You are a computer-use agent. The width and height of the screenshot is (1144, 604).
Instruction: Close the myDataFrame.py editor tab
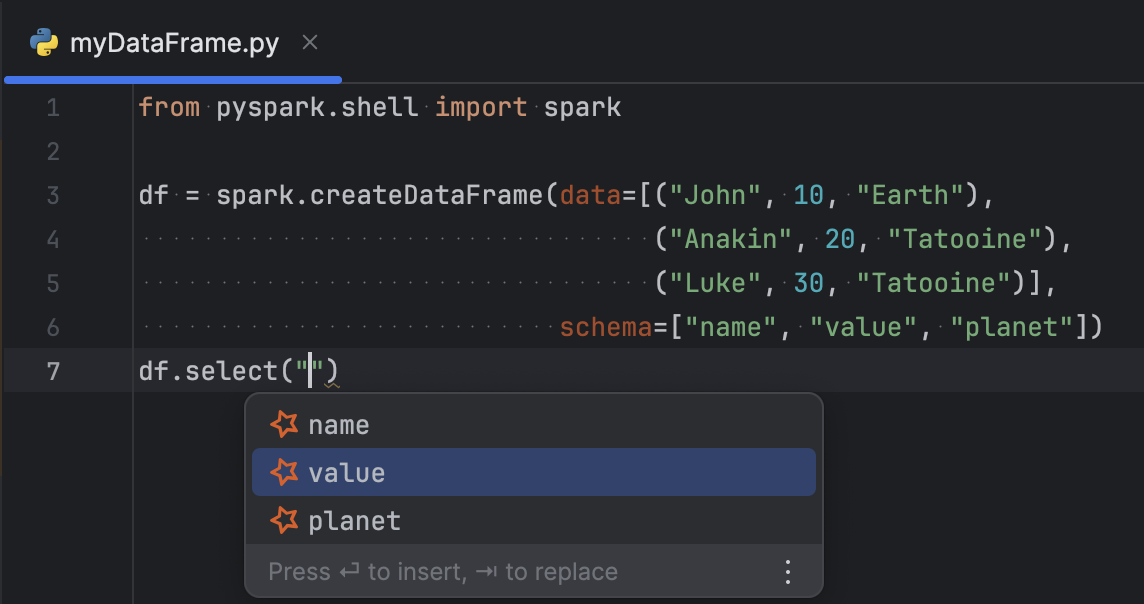coord(310,42)
